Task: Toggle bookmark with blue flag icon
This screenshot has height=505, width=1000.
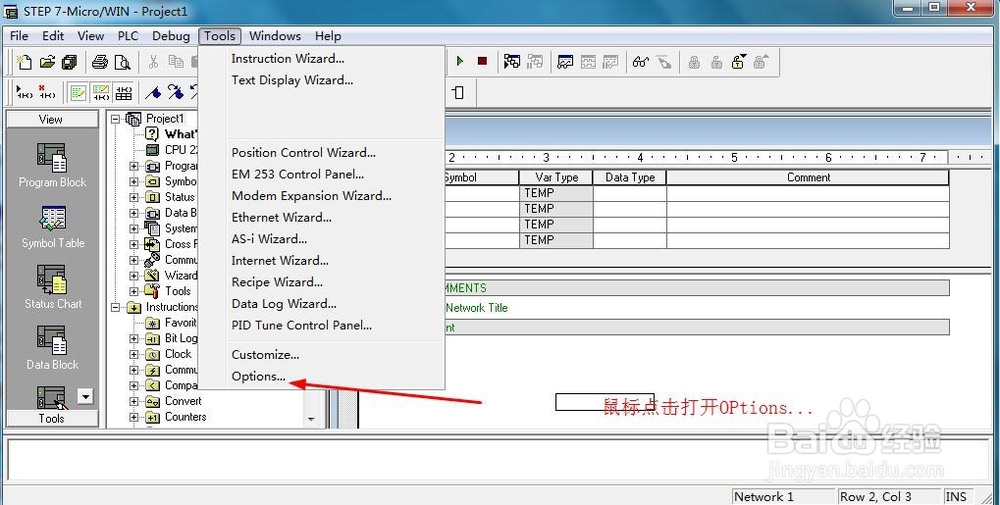Action: [x=153, y=93]
